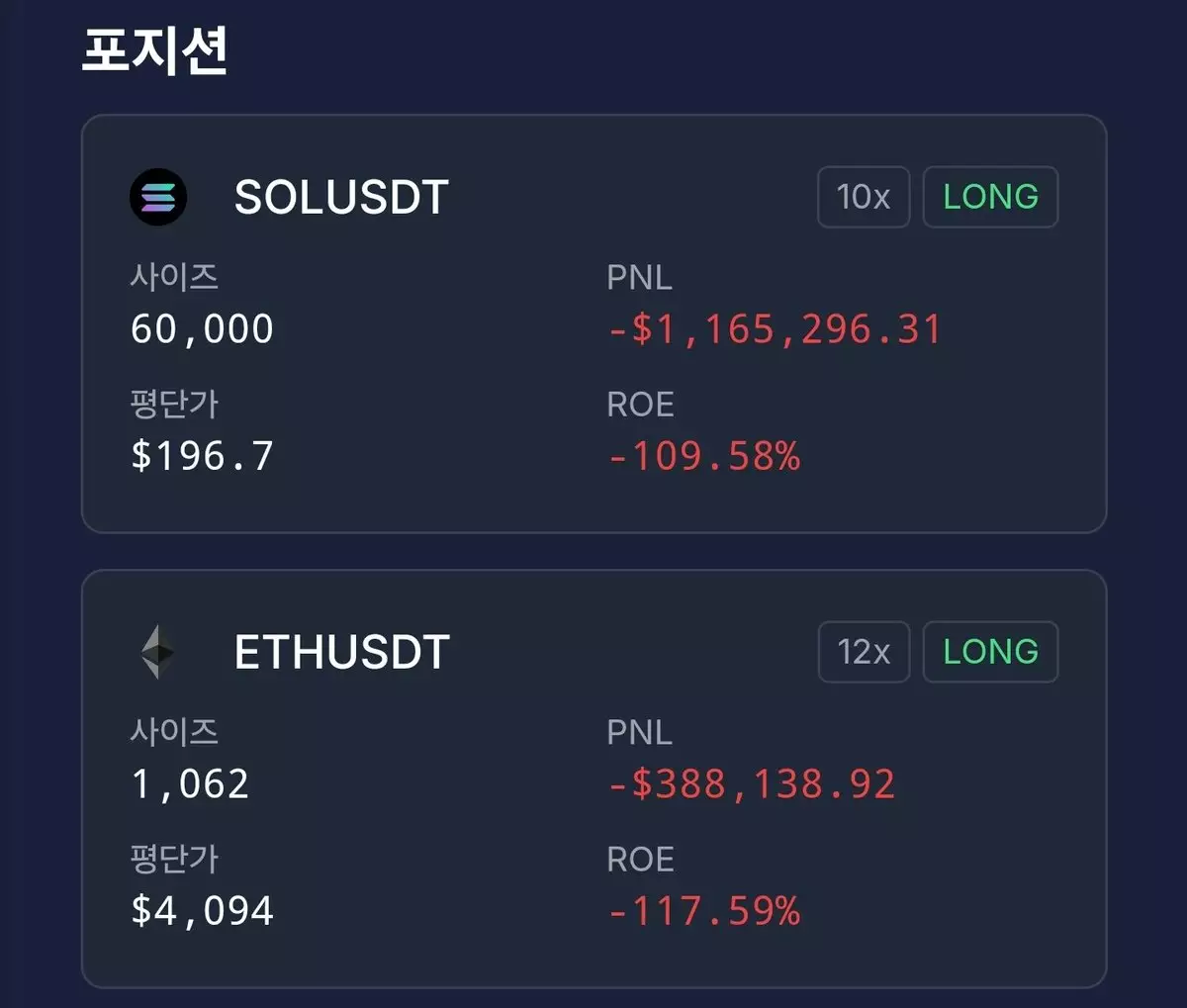Image resolution: width=1187 pixels, height=1008 pixels.
Task: Open the SOLUSDT symbol name
Action: (341, 198)
